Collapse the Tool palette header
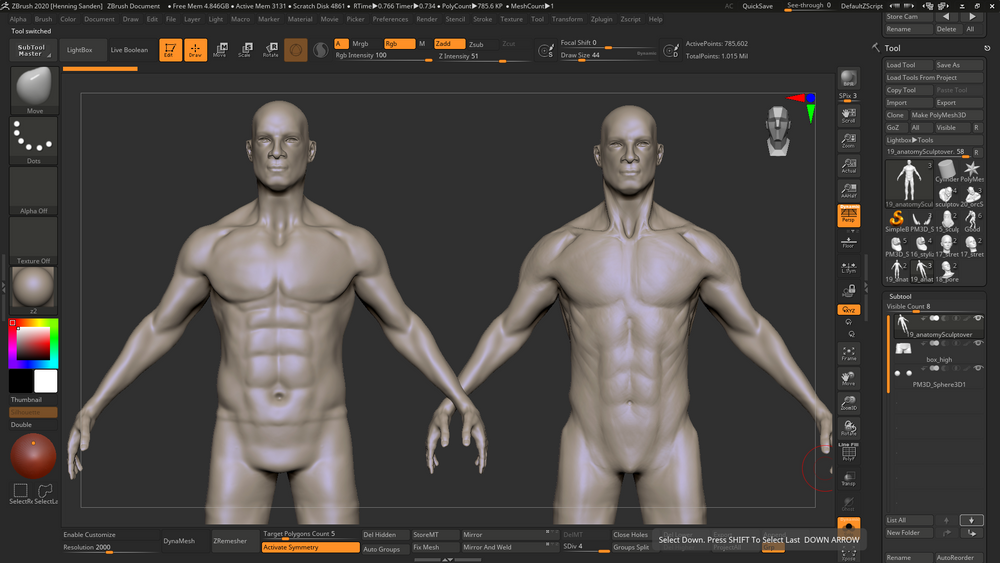This screenshot has width=1000, height=563. 892,48
